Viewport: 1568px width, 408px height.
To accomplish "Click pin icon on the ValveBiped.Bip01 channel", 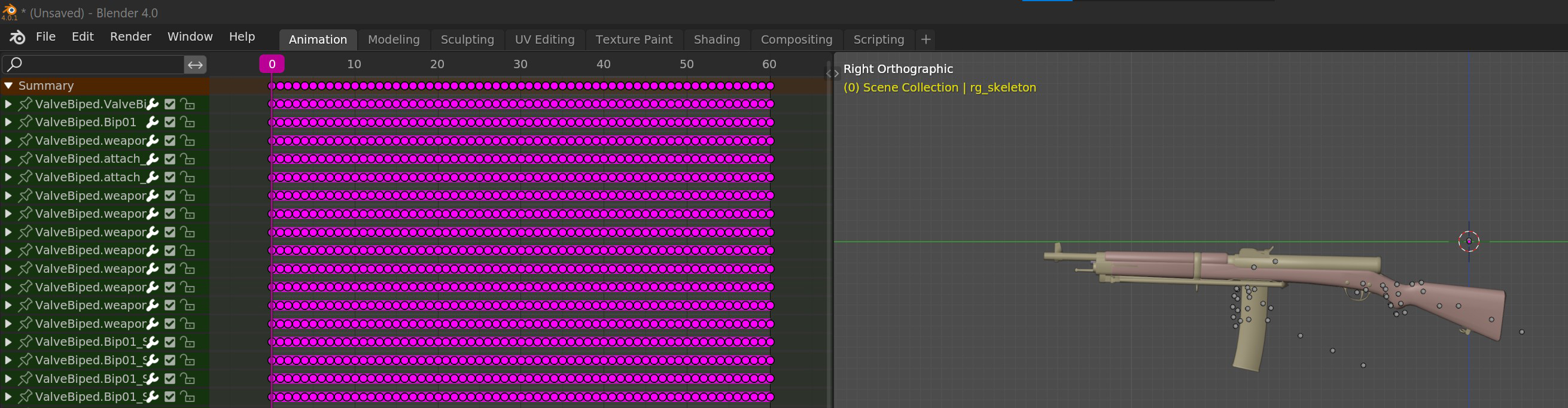I will (x=25, y=123).
